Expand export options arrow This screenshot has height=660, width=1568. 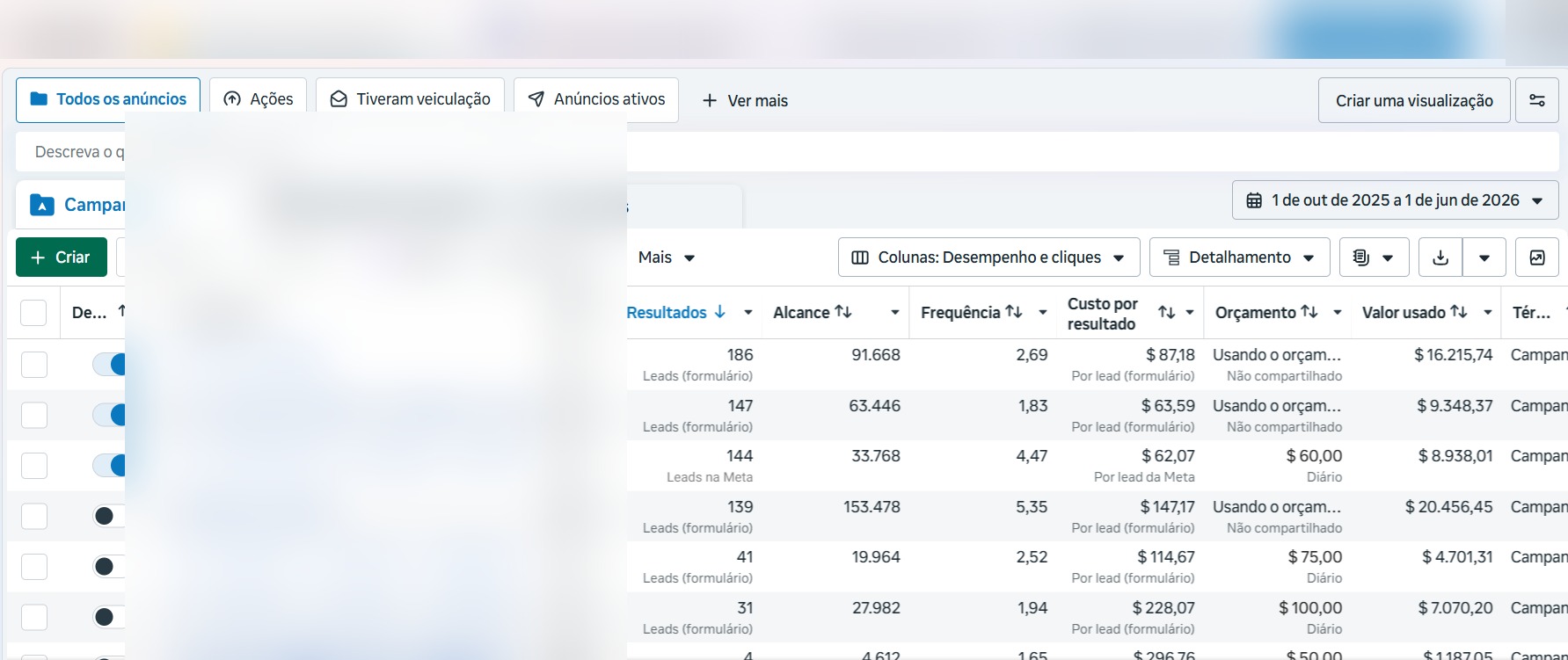point(1484,257)
